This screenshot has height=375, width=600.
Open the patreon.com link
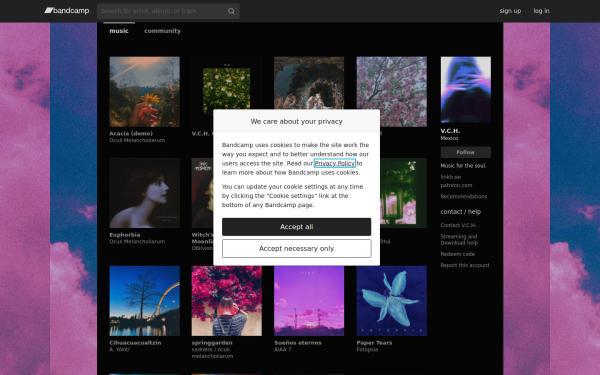(456, 185)
